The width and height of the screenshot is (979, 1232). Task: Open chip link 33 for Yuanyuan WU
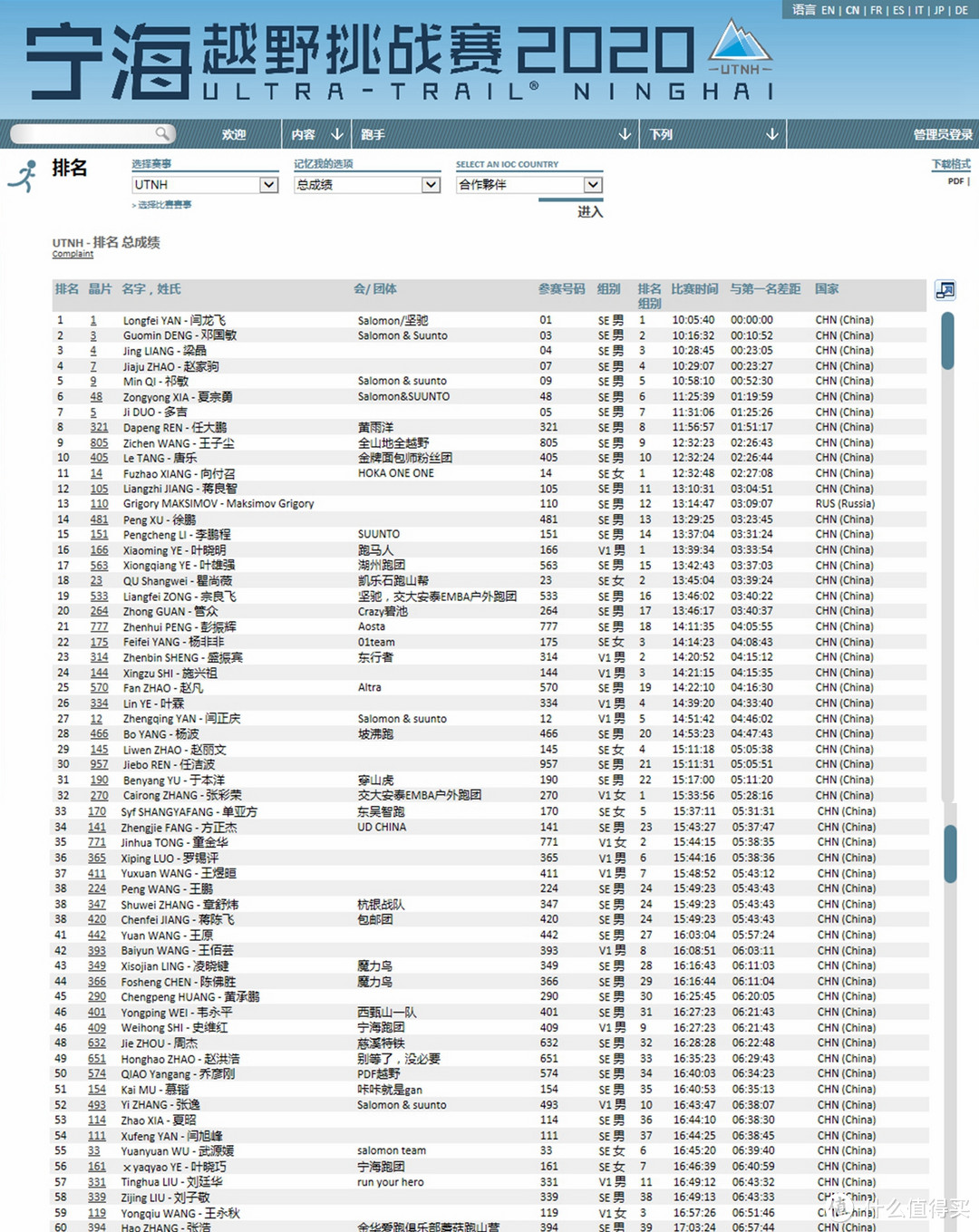(94, 1151)
